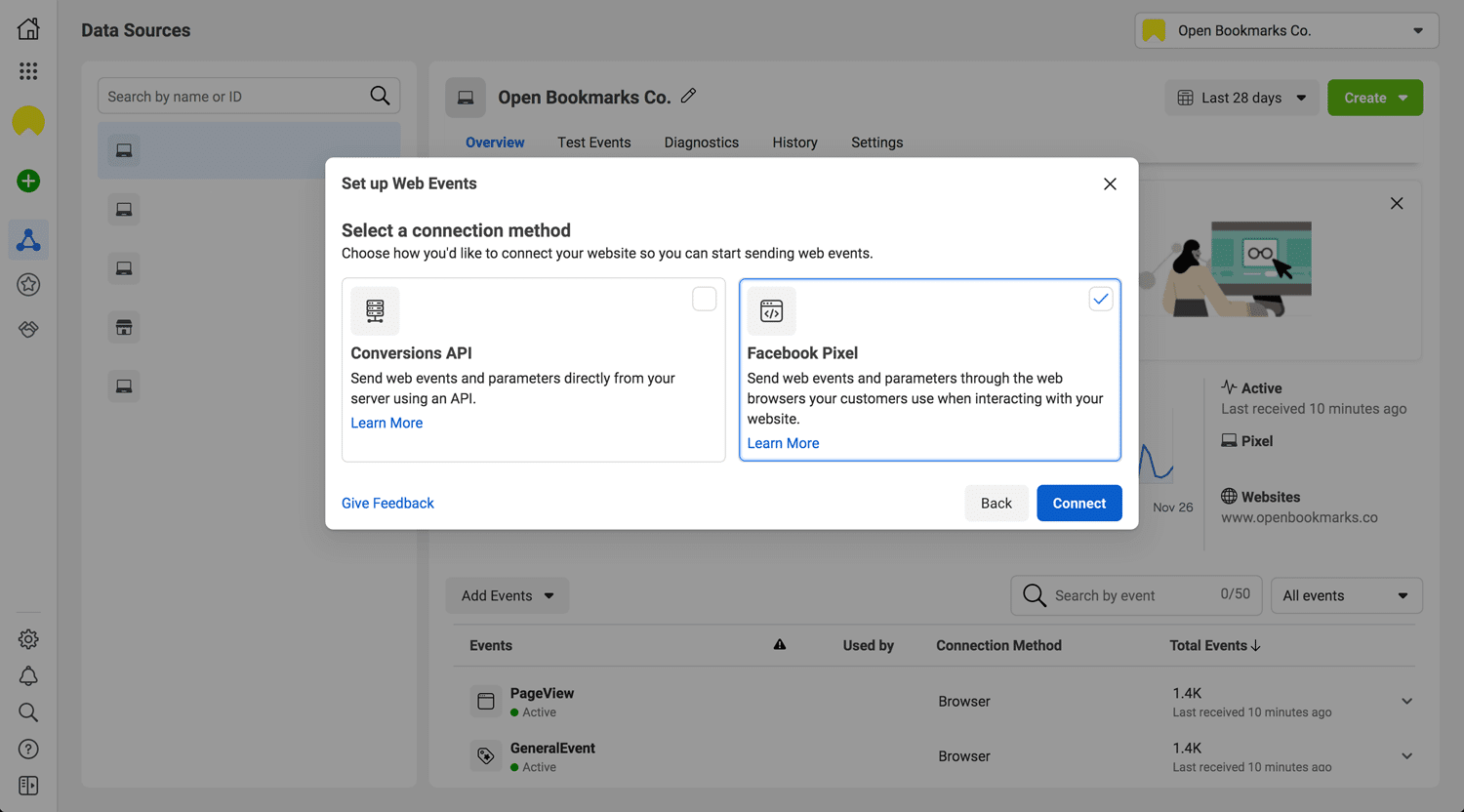Open notifications bell icon
The width and height of the screenshot is (1464, 812).
[x=28, y=676]
